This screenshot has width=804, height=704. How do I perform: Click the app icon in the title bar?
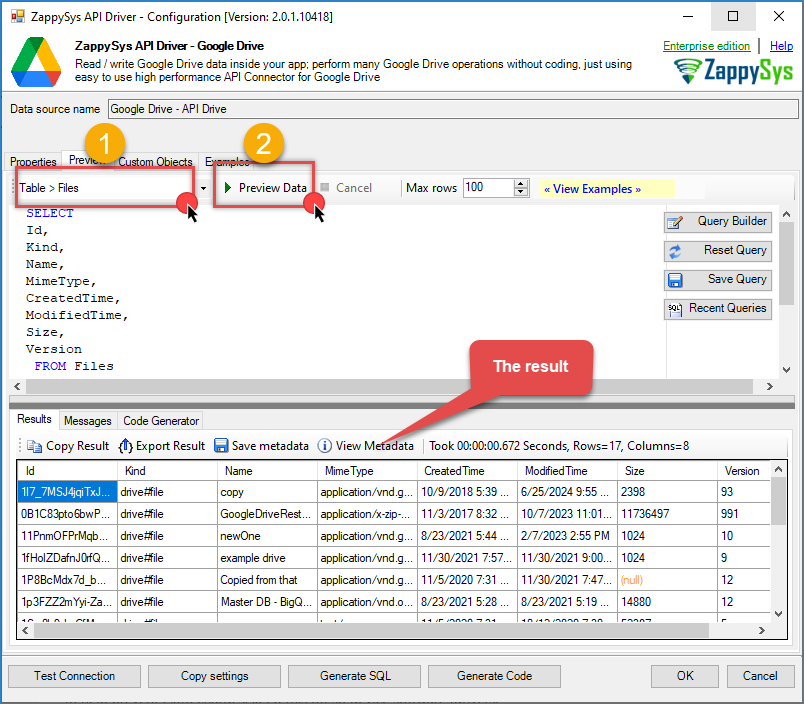coord(18,16)
